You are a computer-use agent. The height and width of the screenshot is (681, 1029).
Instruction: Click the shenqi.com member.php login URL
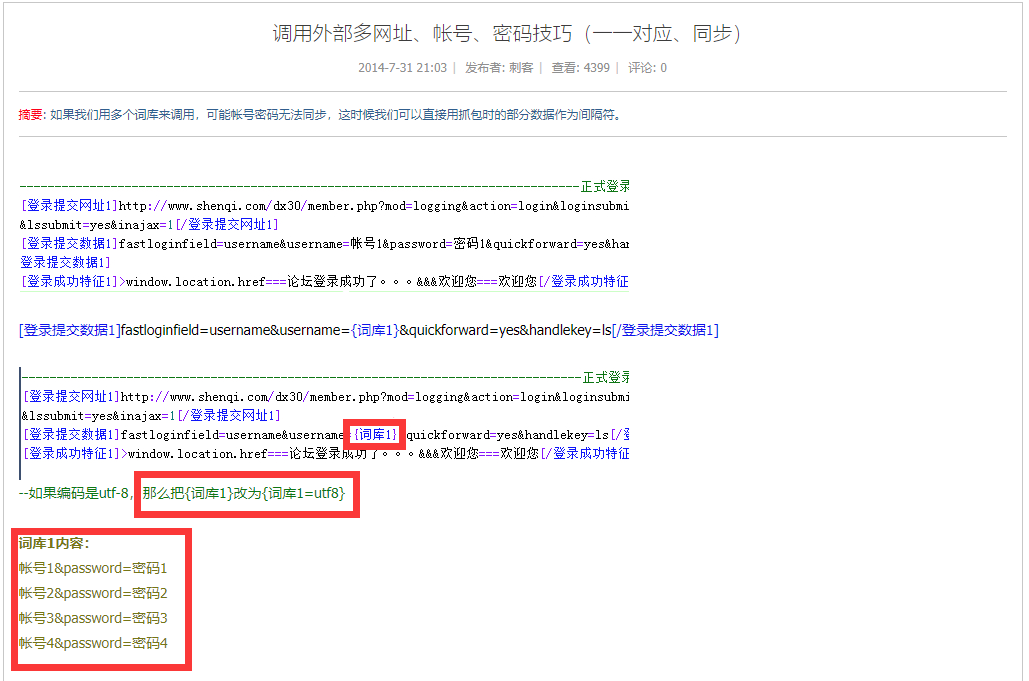[x=300, y=205]
